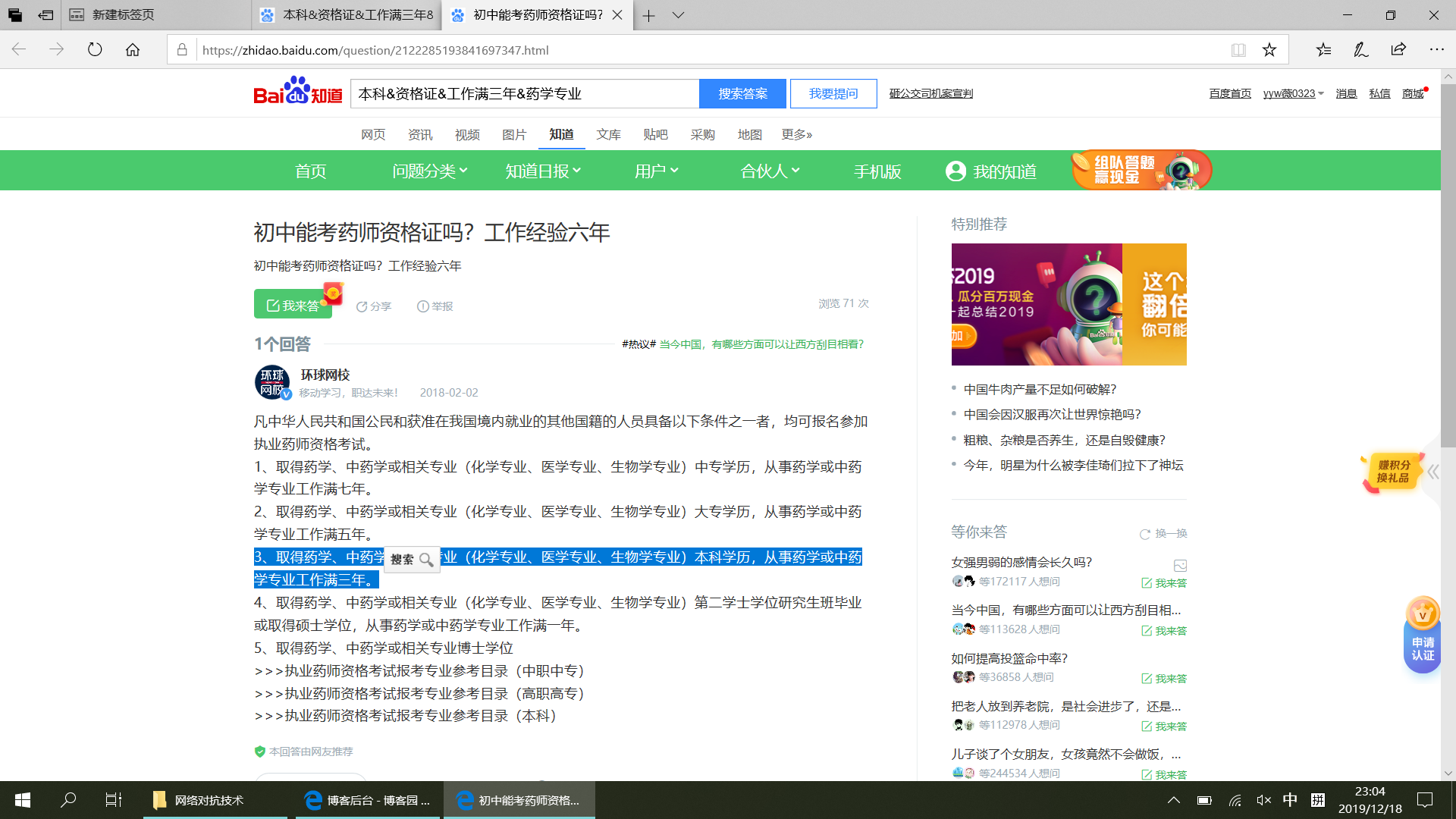Click the 换一换 refresh questions icon
Image resolution: width=1456 pixels, height=819 pixels.
click(1145, 534)
